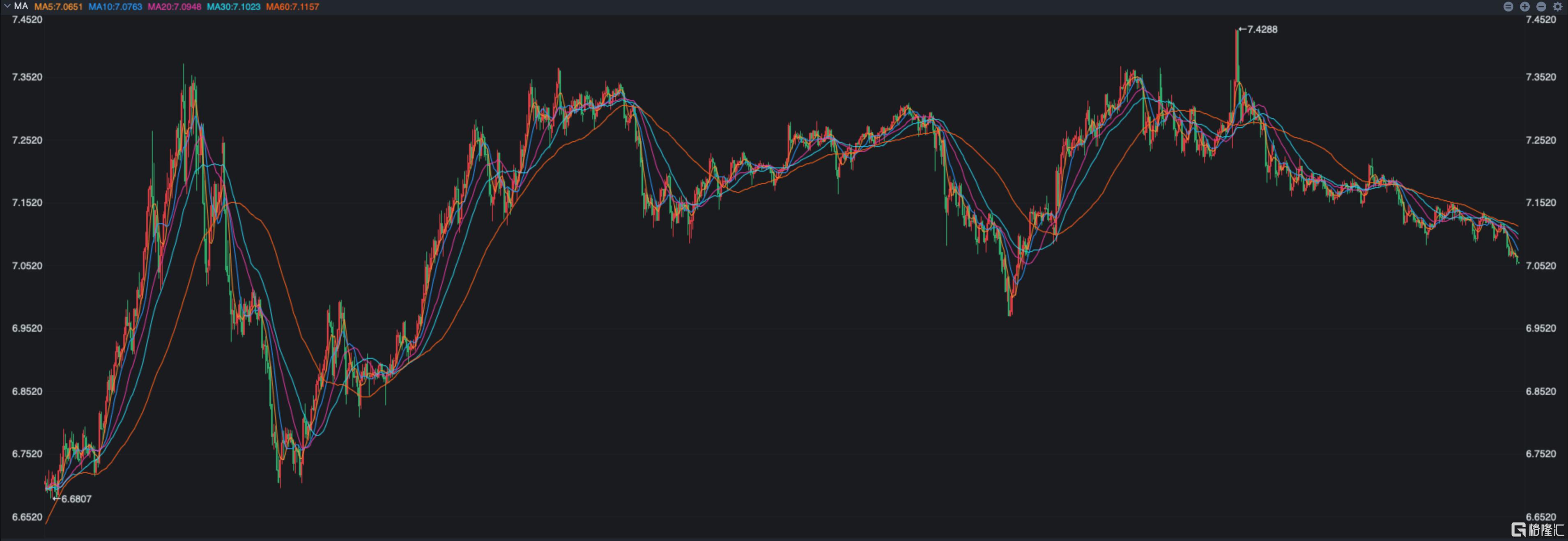Screen dimensions: 1568x541
Task: Open chart settings gear icon
Action: [x=1558, y=7]
